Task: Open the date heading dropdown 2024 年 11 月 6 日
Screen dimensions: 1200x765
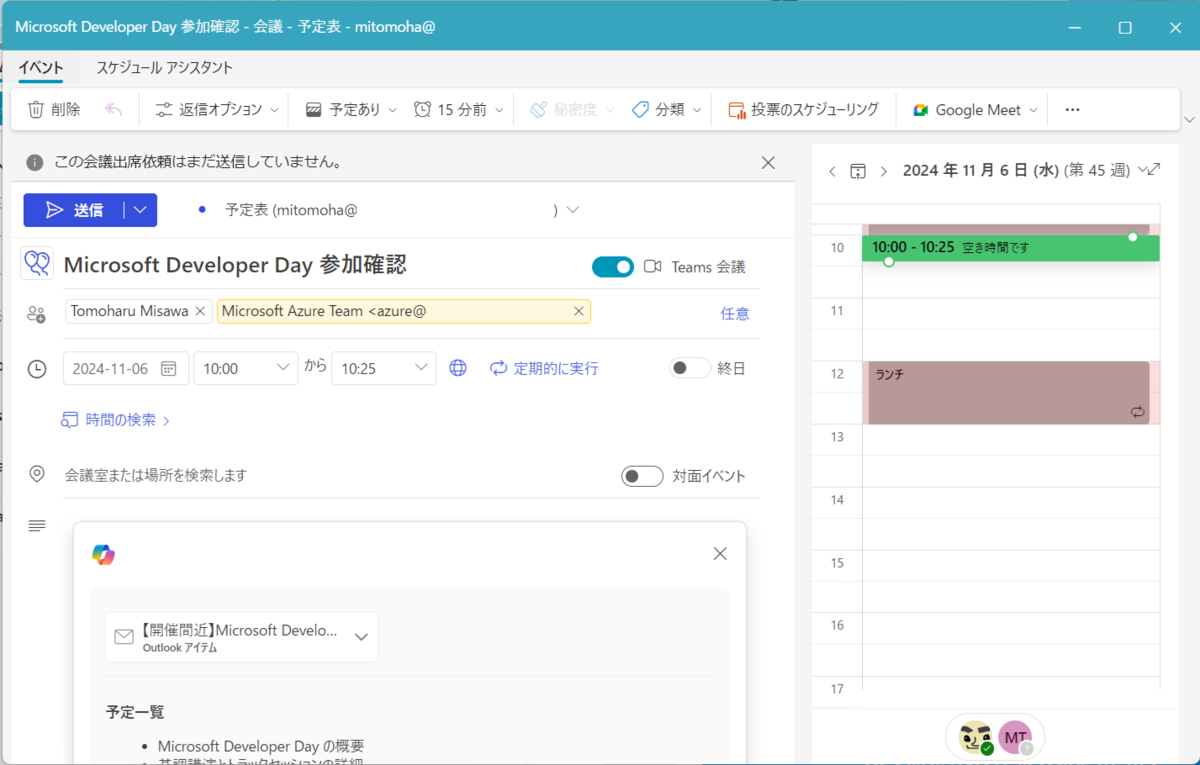Action: [x=1023, y=170]
